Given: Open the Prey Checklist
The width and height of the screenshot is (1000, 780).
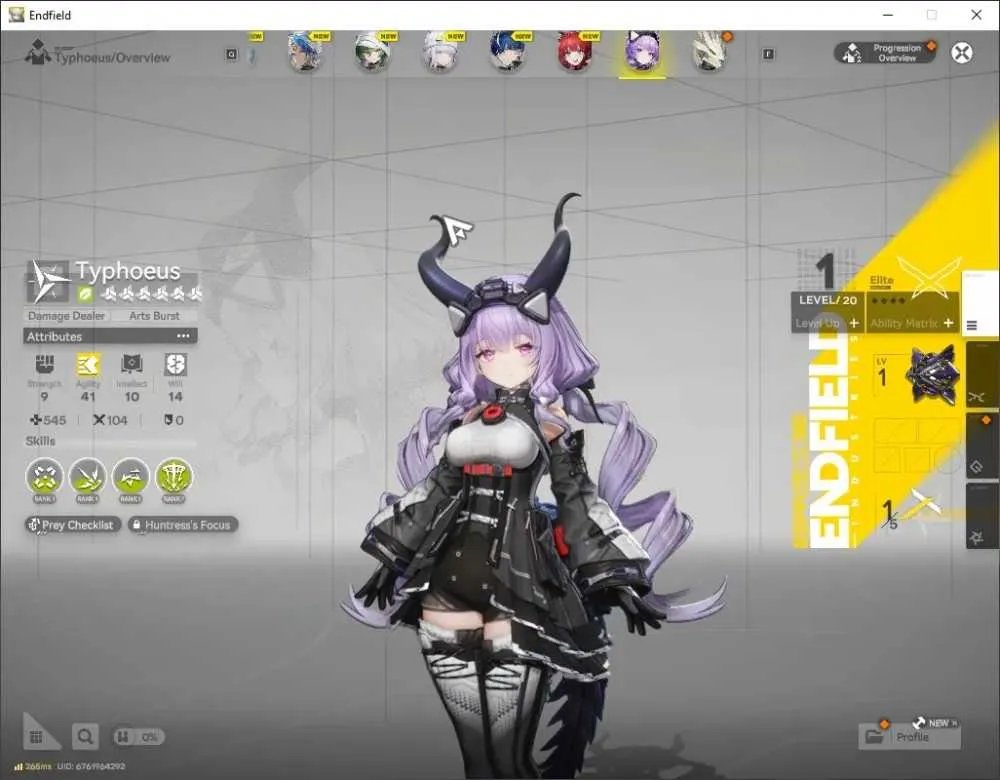Looking at the screenshot, I should pos(73,525).
